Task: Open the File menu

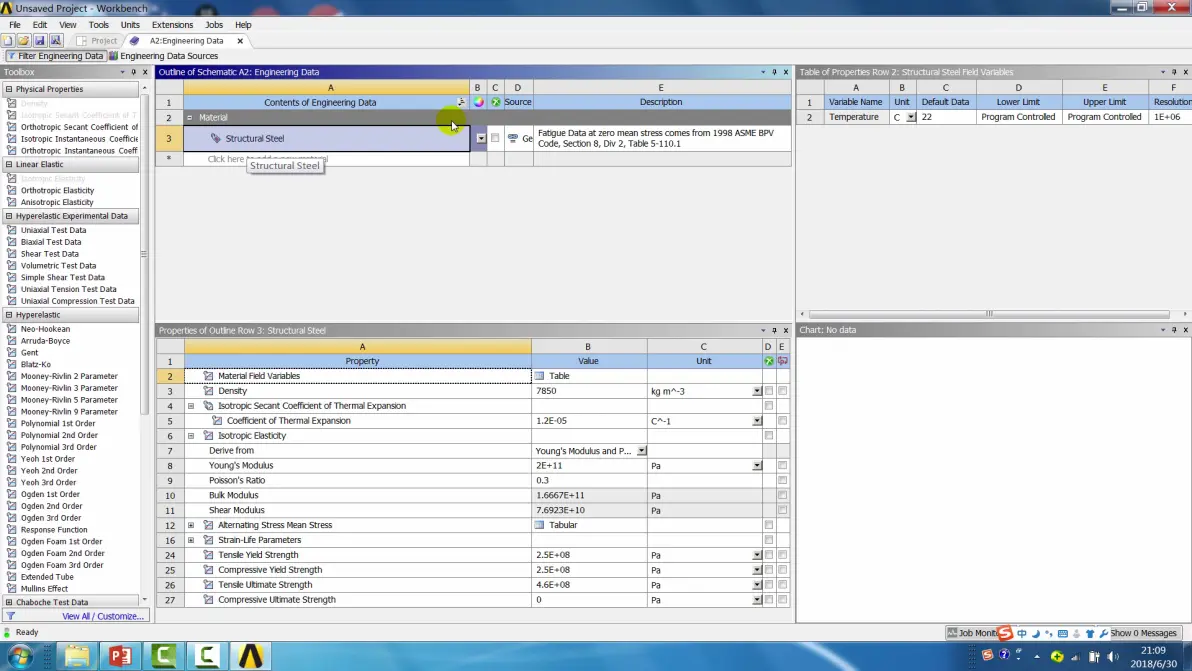Action: tap(14, 25)
